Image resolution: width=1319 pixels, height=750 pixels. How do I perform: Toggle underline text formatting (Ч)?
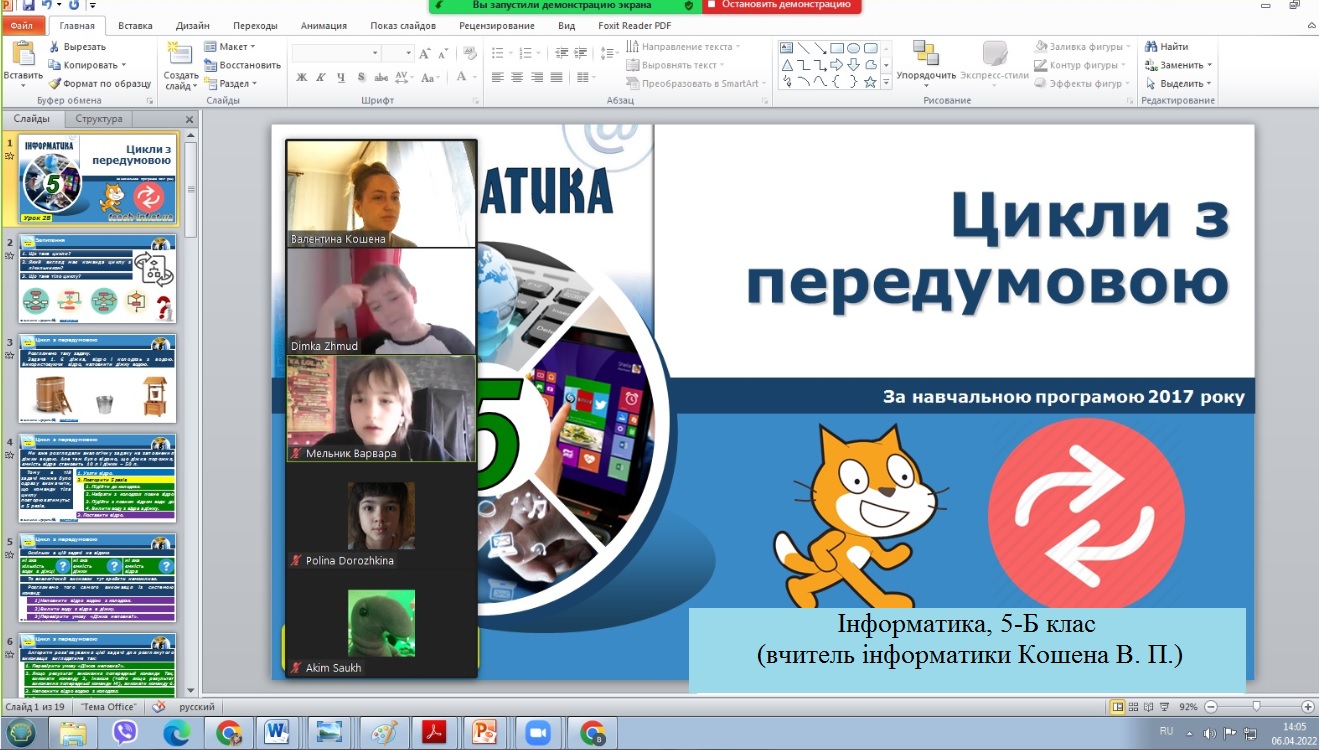click(341, 78)
